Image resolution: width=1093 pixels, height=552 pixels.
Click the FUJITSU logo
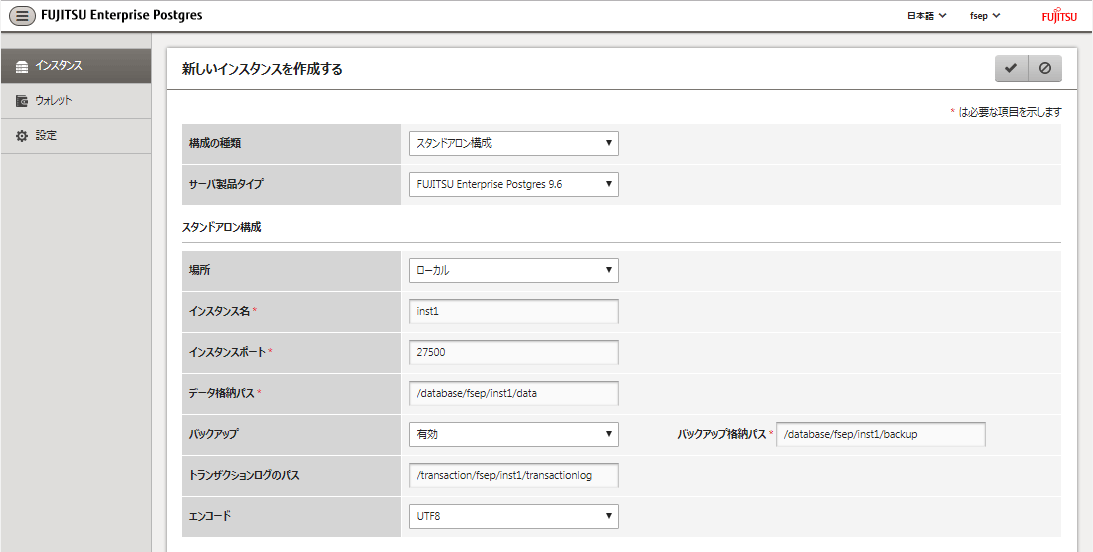[x=1059, y=16]
